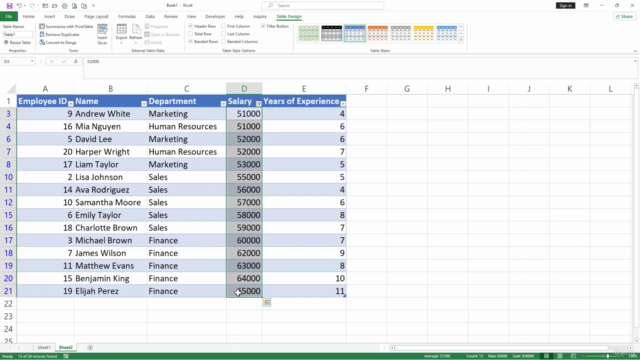Image resolution: width=640 pixels, height=360 pixels.
Task: Enable the Last Column checkbox
Action: click(x=224, y=34)
